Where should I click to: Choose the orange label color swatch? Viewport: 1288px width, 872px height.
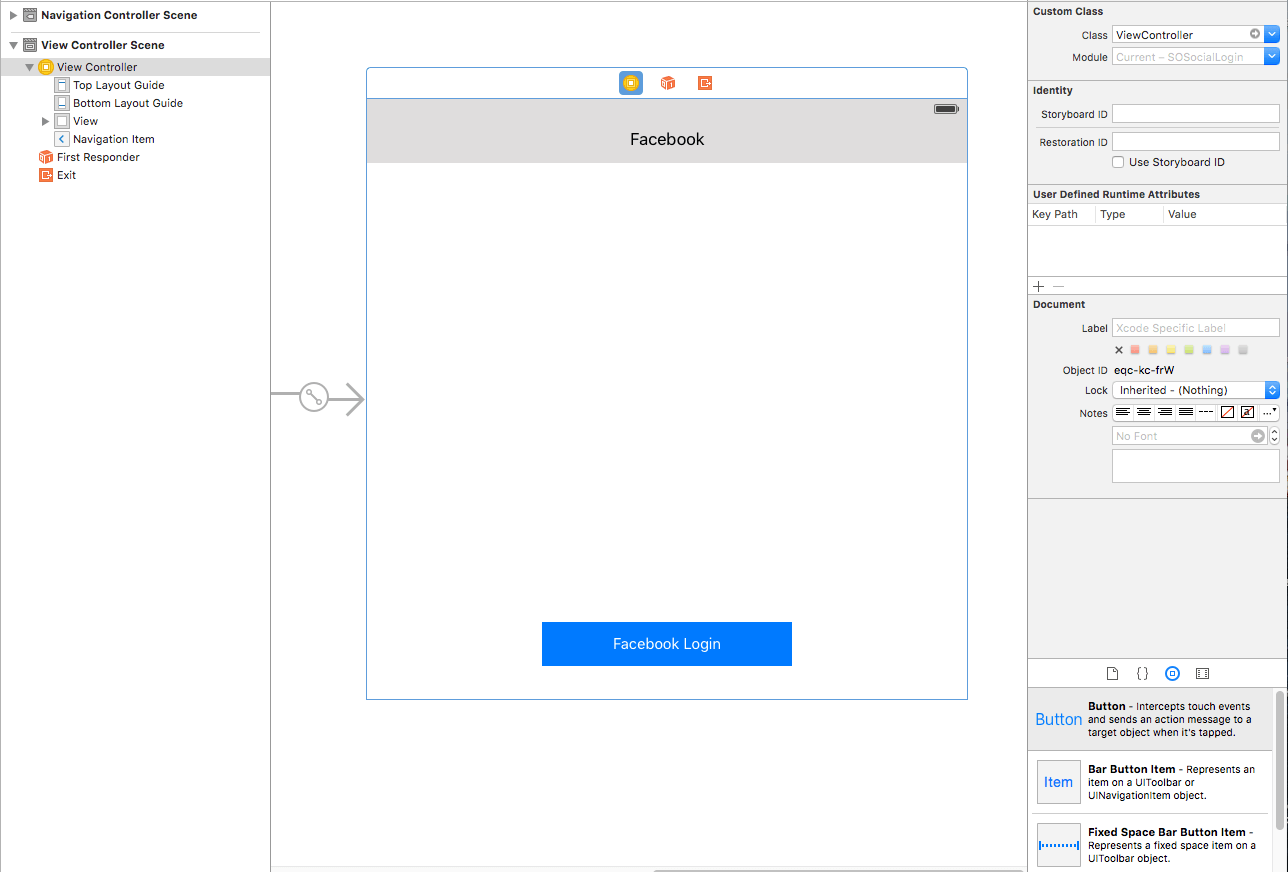tap(1153, 350)
